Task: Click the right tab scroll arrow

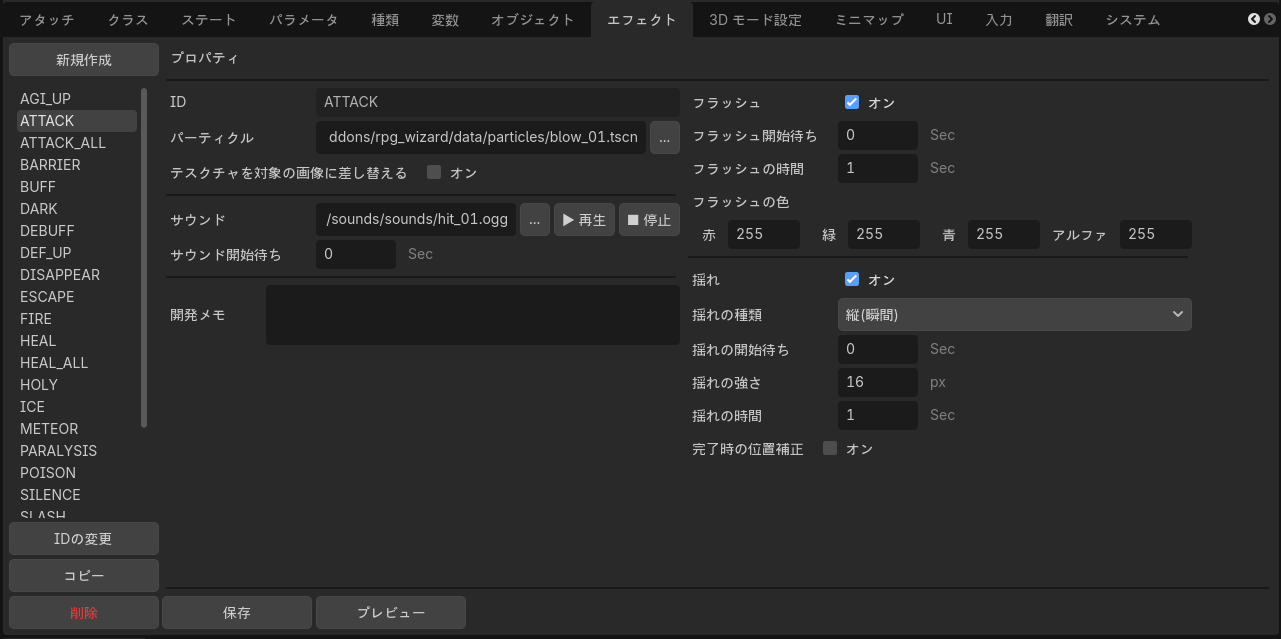Action: pos(1270,19)
